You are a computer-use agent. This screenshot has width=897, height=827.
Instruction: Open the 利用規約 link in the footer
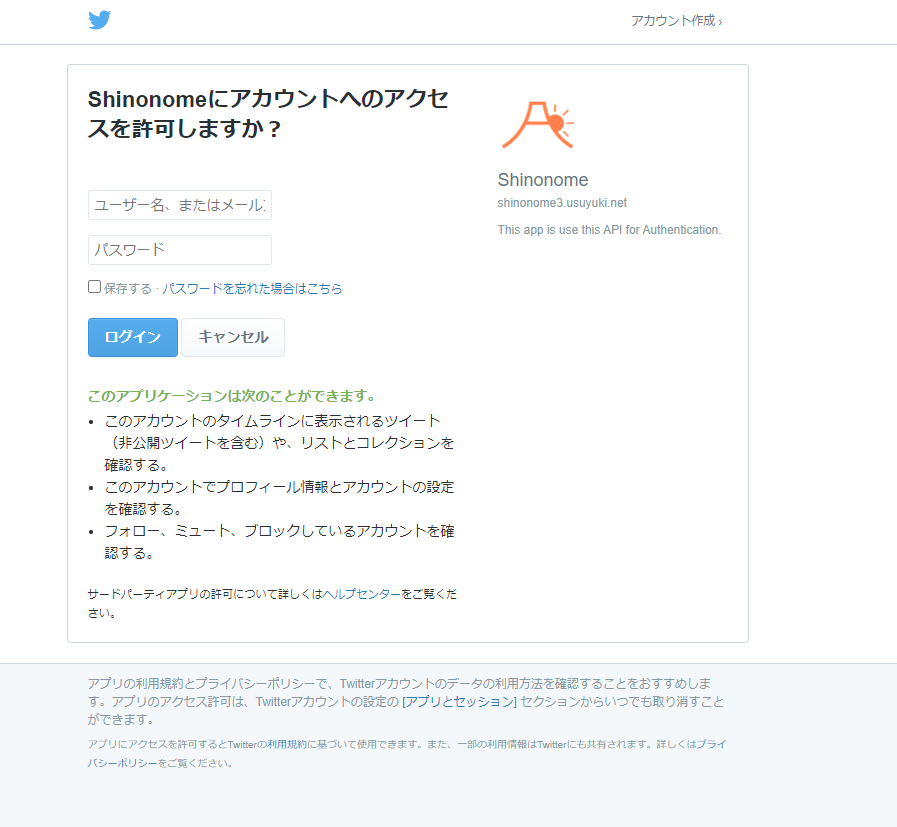click(287, 744)
